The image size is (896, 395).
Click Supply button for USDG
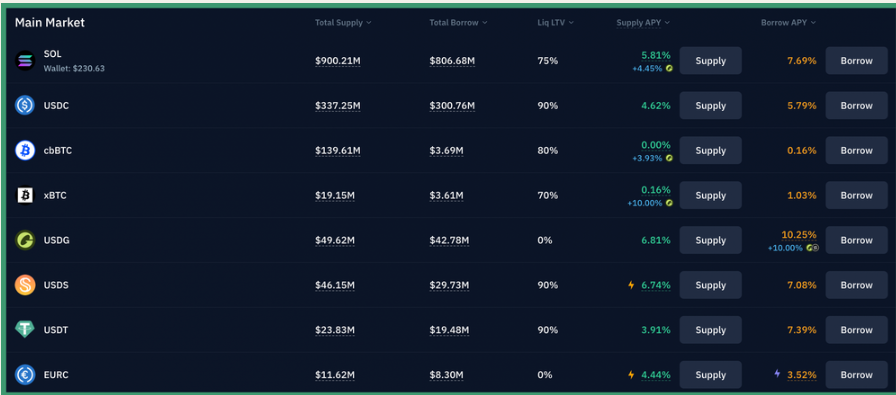[710, 240]
